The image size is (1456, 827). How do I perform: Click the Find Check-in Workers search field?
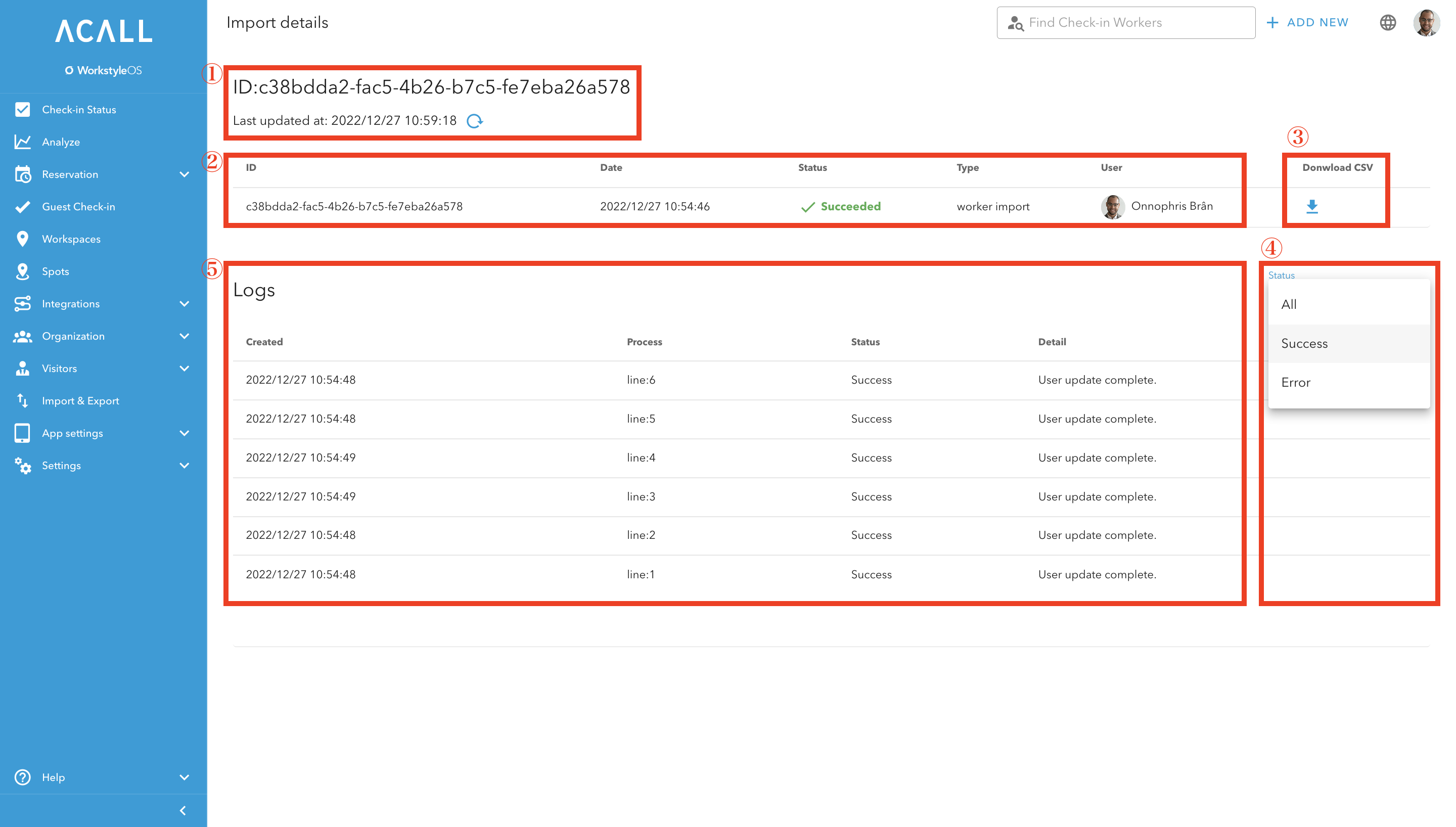point(1125,22)
